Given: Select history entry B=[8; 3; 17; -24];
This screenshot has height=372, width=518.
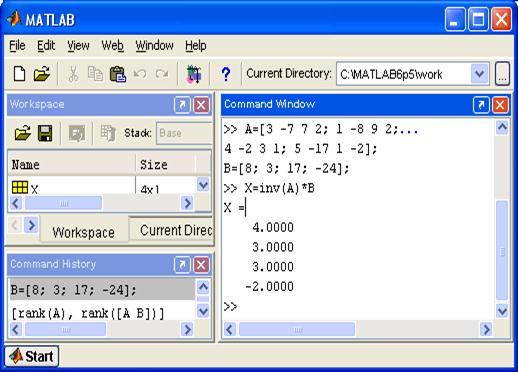Looking at the screenshot, I should pos(101,290).
